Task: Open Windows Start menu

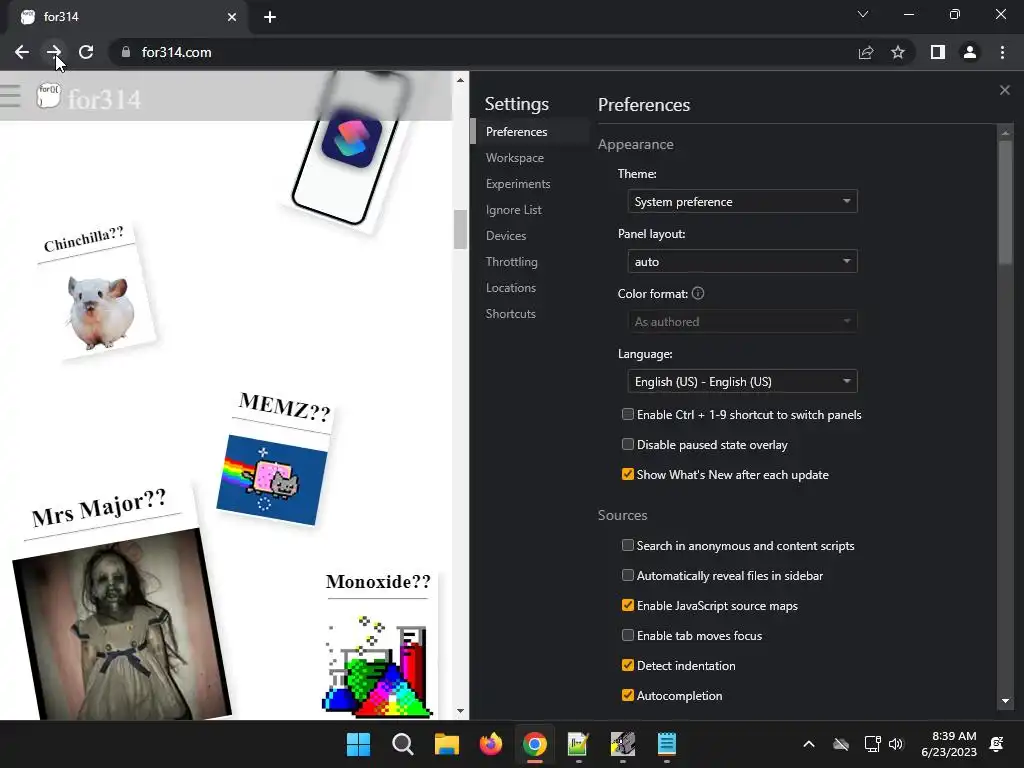Action: pos(358,744)
